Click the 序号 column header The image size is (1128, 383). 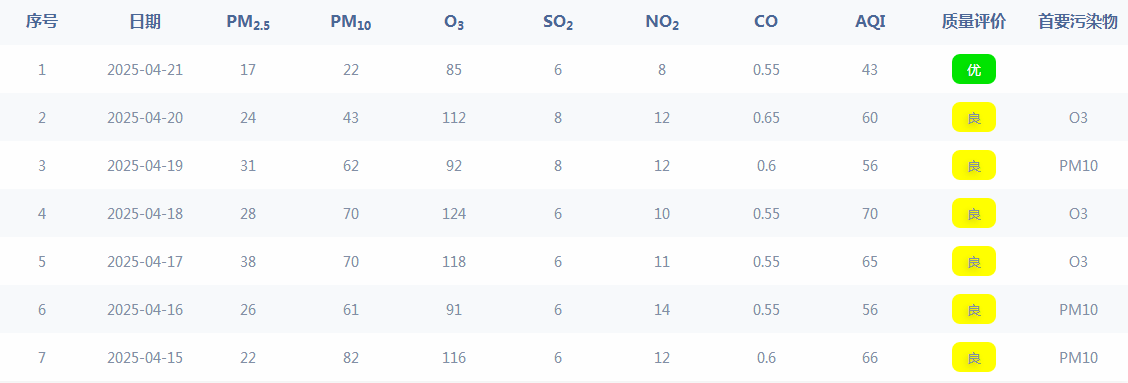pyautogui.click(x=42, y=22)
